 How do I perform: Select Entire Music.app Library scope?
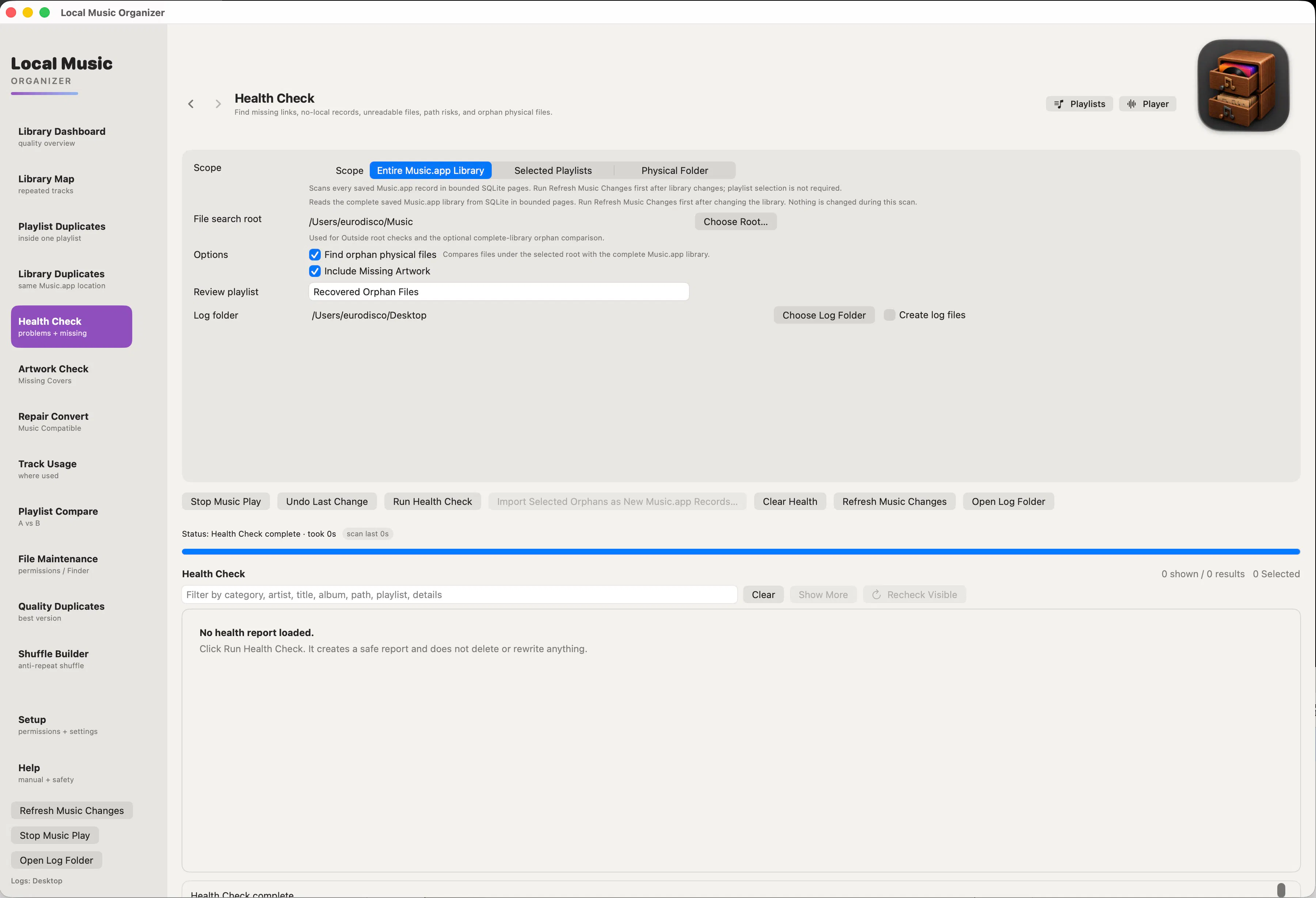(430, 170)
